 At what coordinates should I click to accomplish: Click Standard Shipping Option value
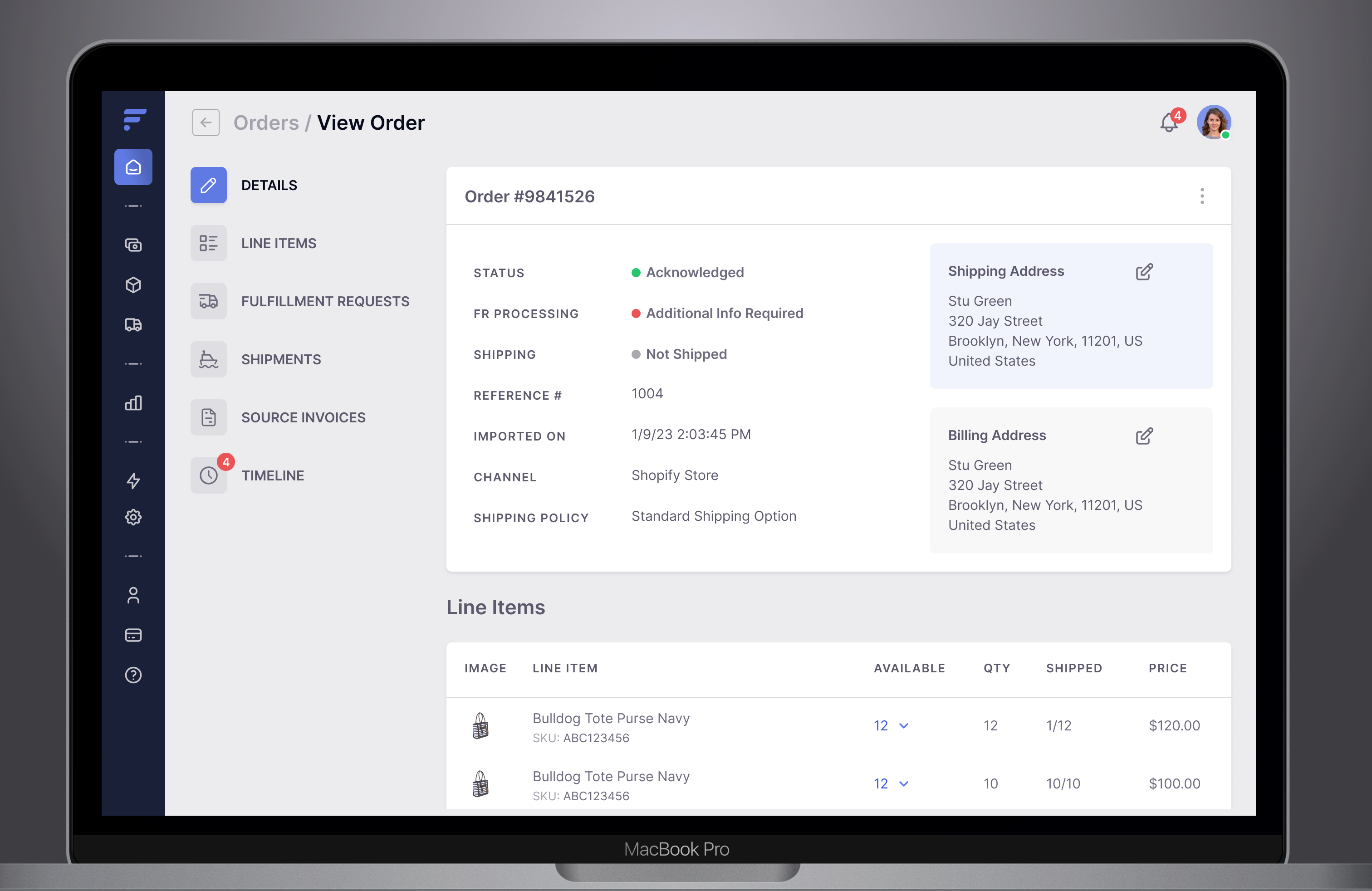click(714, 516)
